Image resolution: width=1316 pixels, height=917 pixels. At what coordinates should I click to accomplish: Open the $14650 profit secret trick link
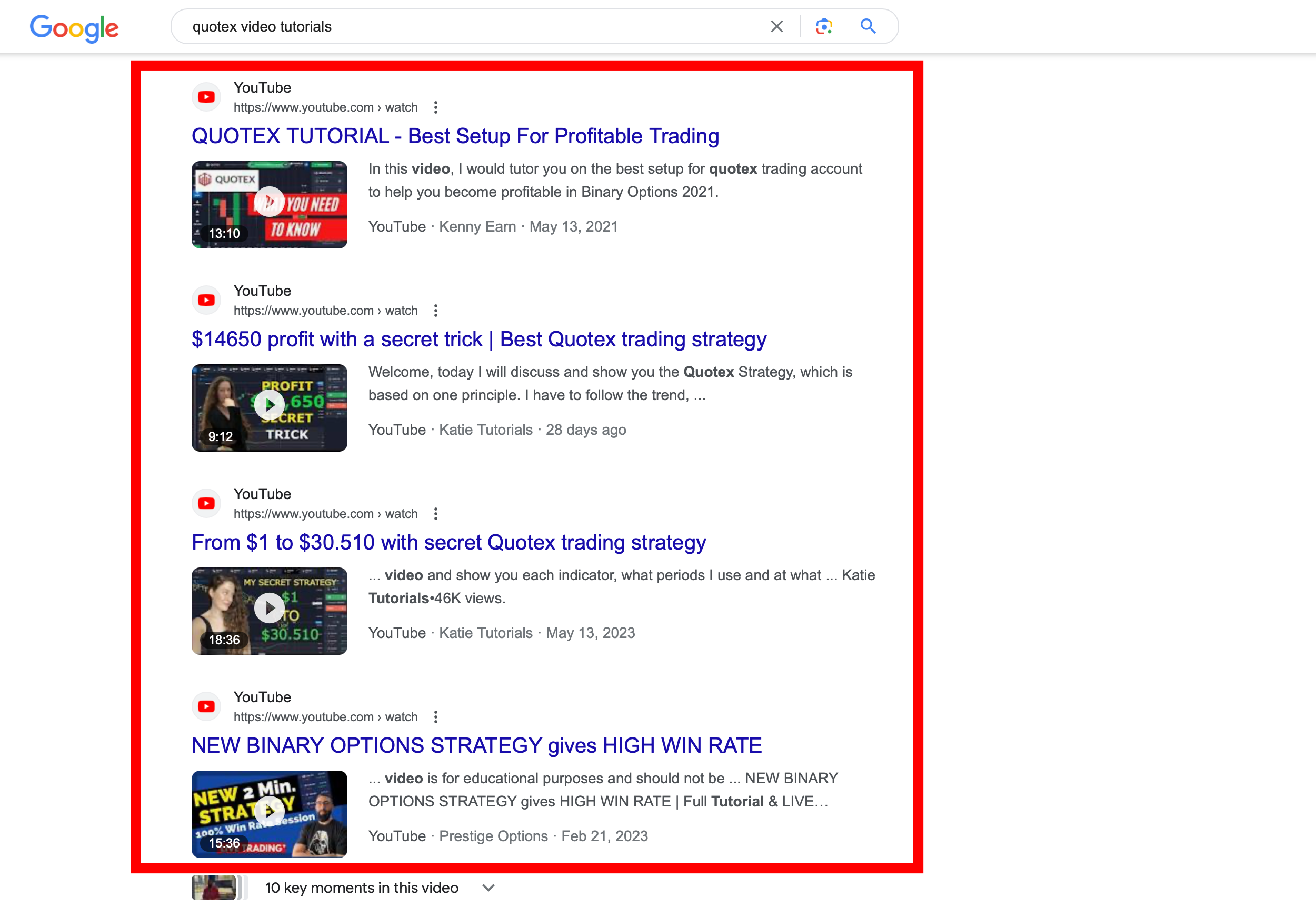point(478,338)
